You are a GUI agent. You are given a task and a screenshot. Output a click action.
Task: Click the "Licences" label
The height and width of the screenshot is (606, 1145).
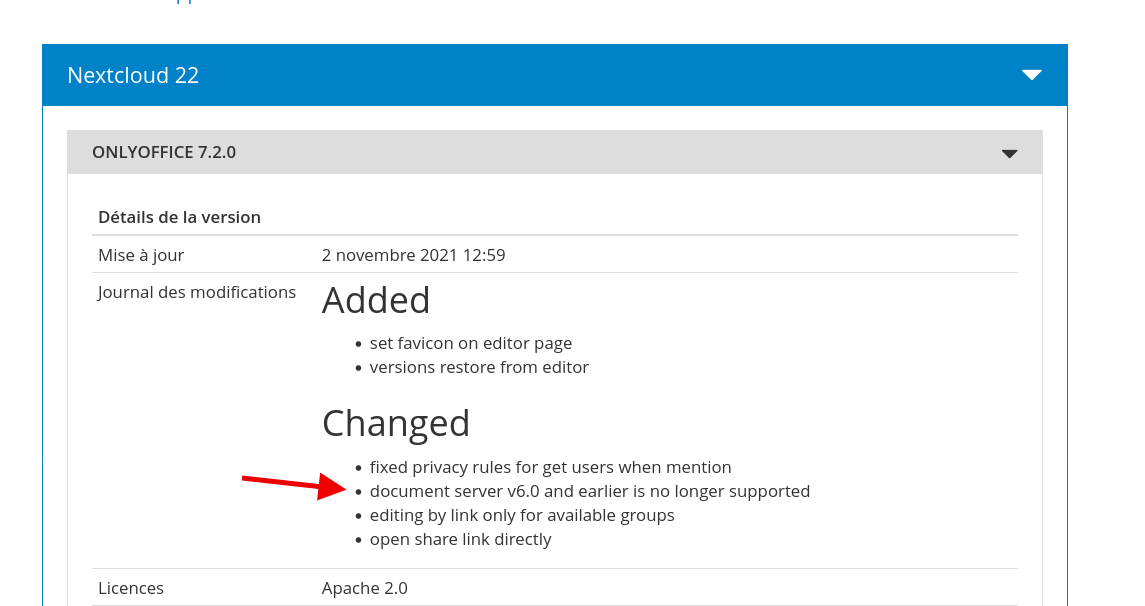click(x=131, y=588)
